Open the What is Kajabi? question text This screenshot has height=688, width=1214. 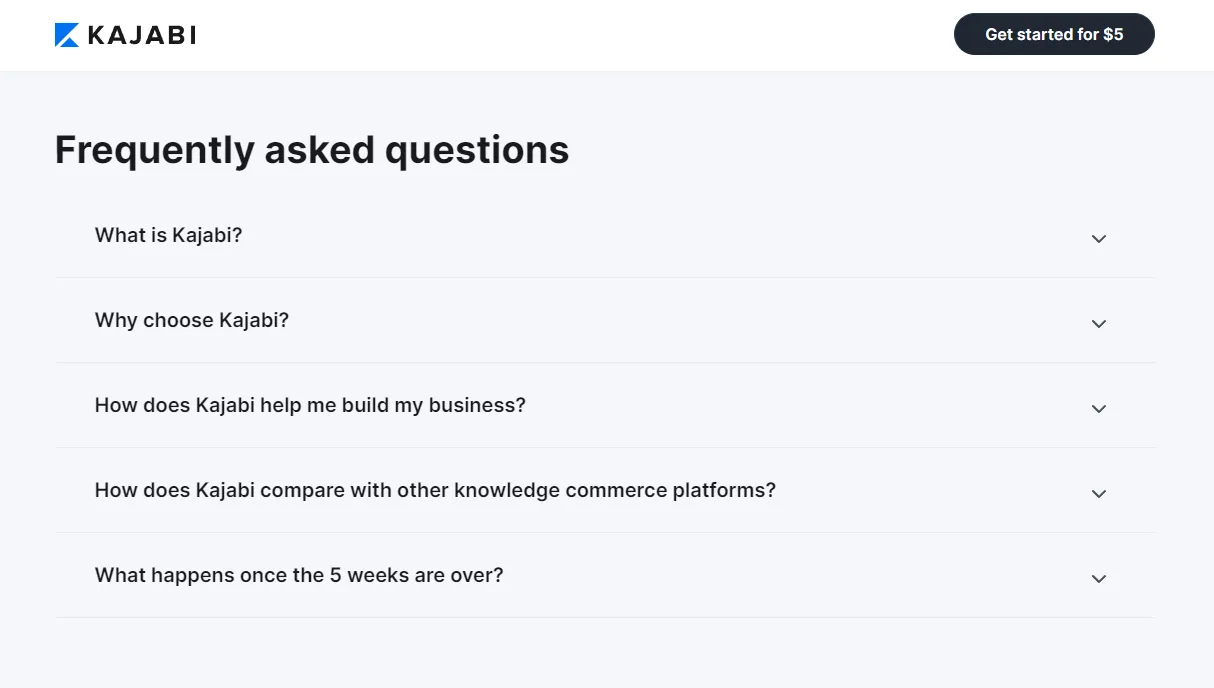tap(168, 235)
